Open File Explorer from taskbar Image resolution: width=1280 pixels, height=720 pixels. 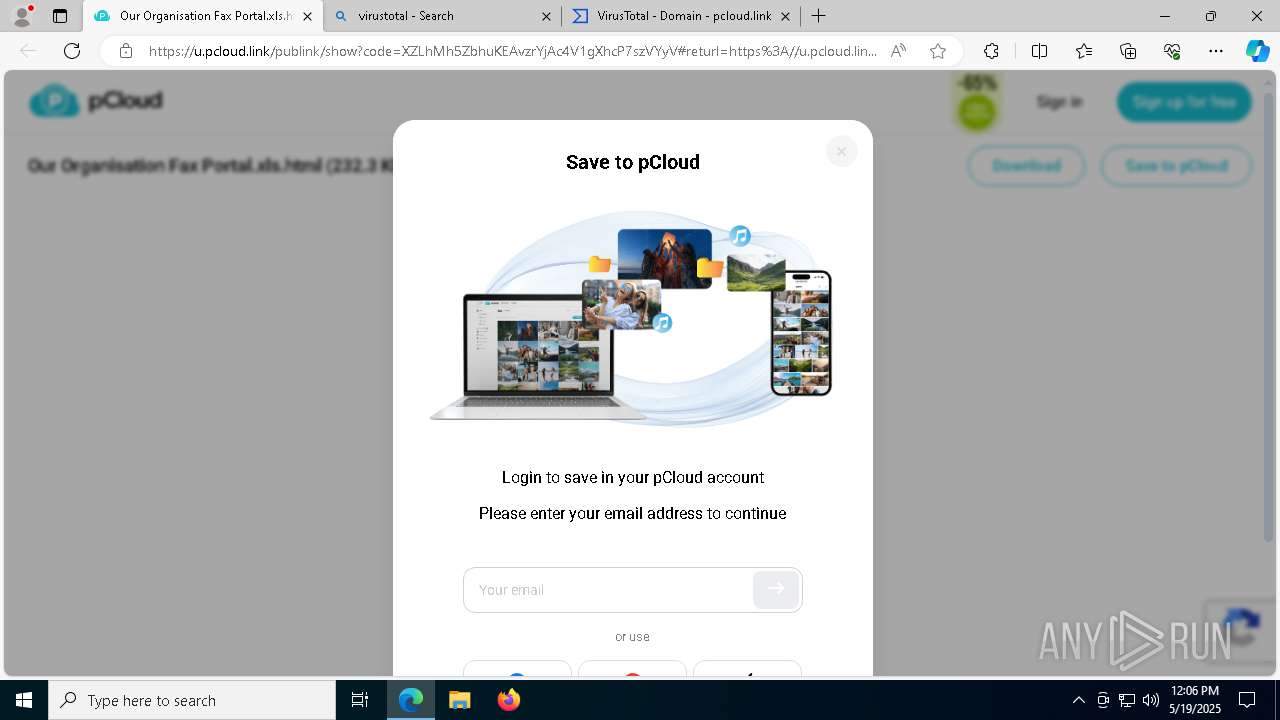click(460, 700)
